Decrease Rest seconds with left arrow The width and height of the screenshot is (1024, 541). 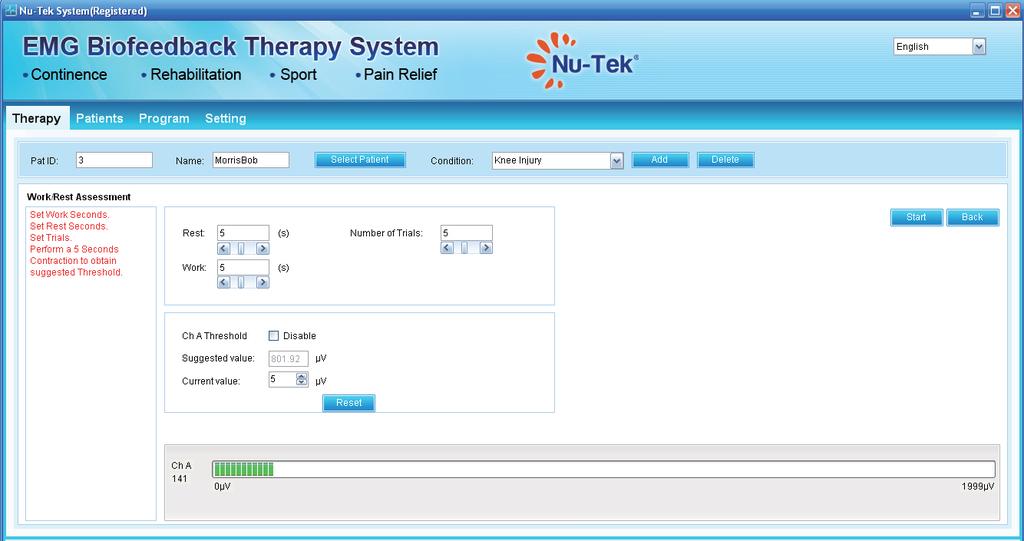coord(224,248)
